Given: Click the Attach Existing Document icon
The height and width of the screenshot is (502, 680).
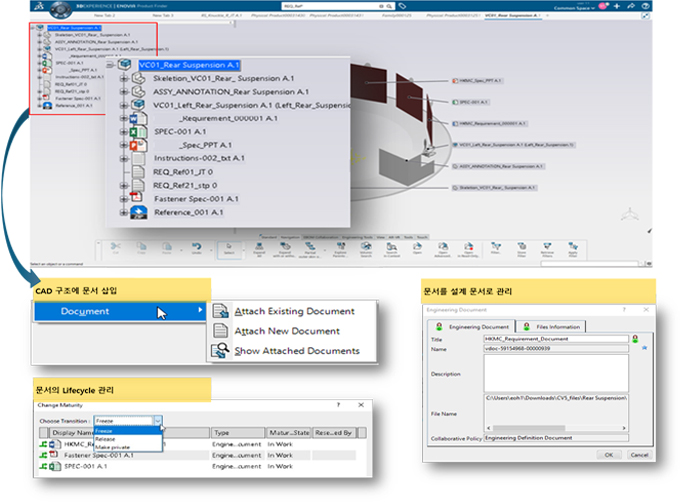Looking at the screenshot, I should tap(221, 312).
